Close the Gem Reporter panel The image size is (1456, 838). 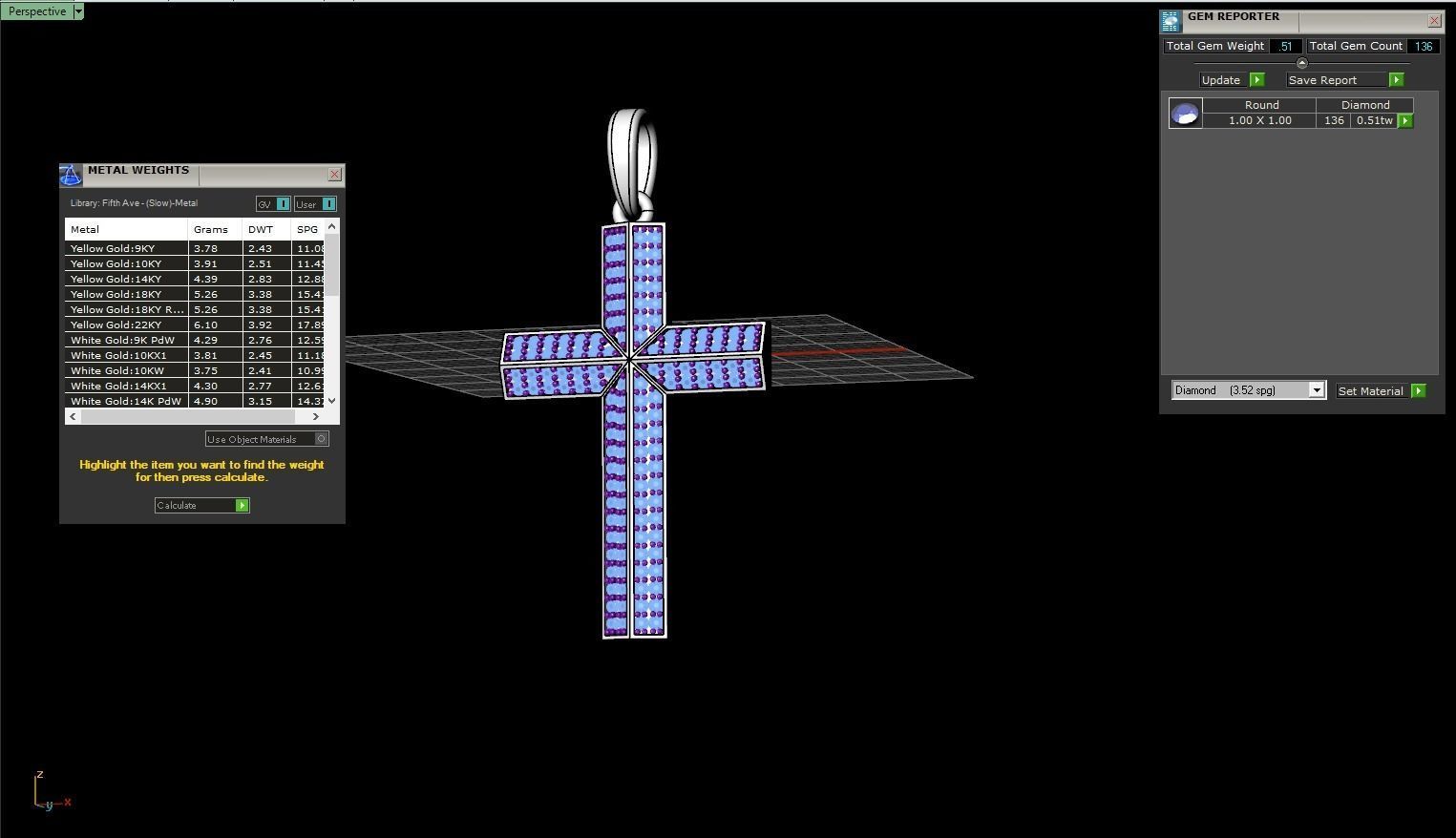point(1434,20)
